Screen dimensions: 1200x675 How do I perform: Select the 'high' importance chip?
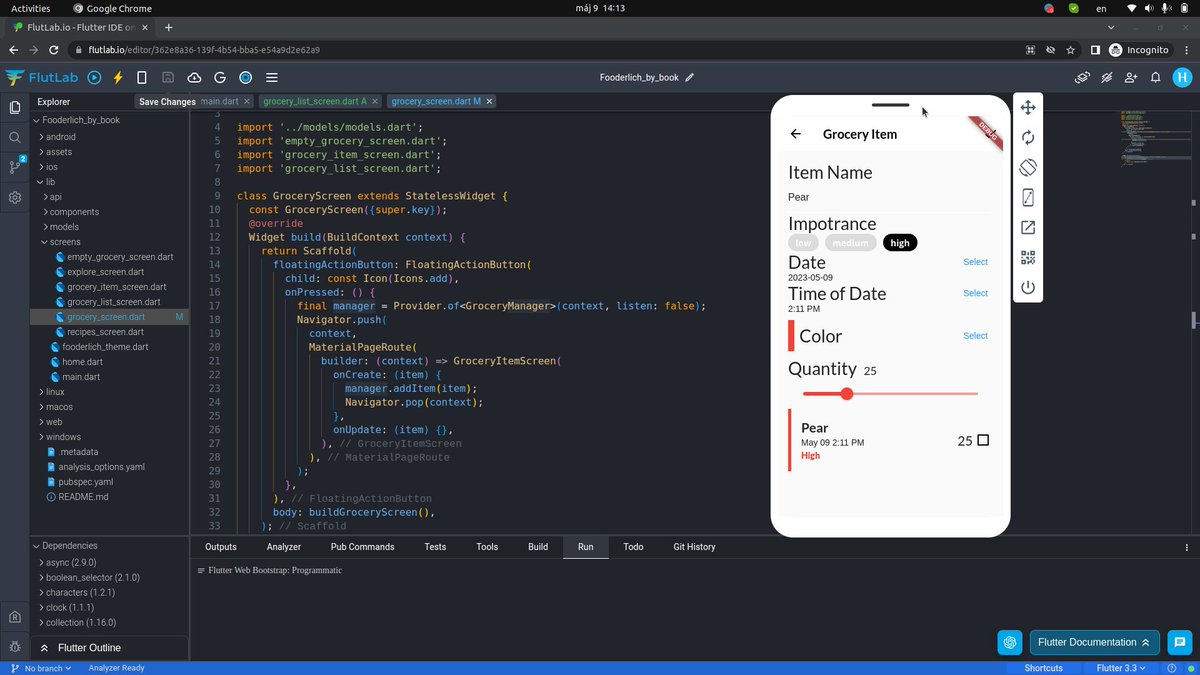900,243
